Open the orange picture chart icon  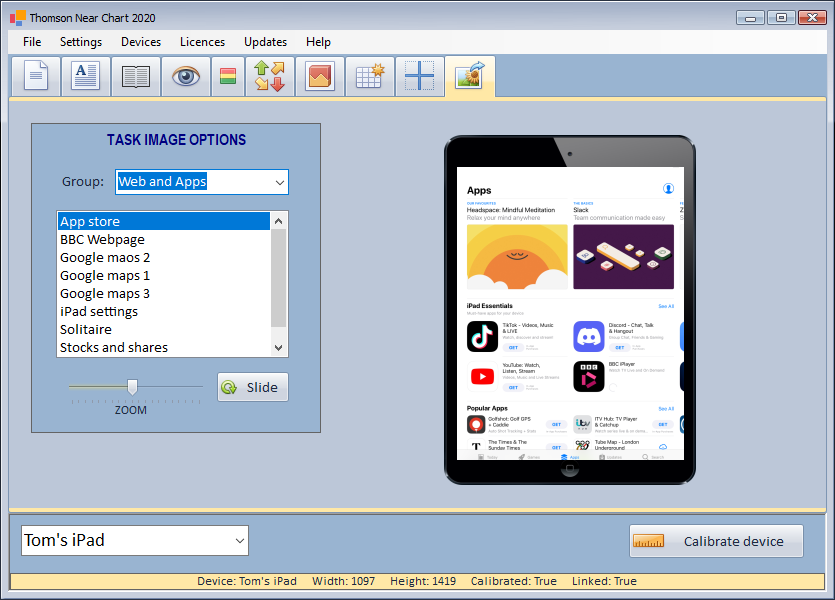pyautogui.click(x=320, y=77)
